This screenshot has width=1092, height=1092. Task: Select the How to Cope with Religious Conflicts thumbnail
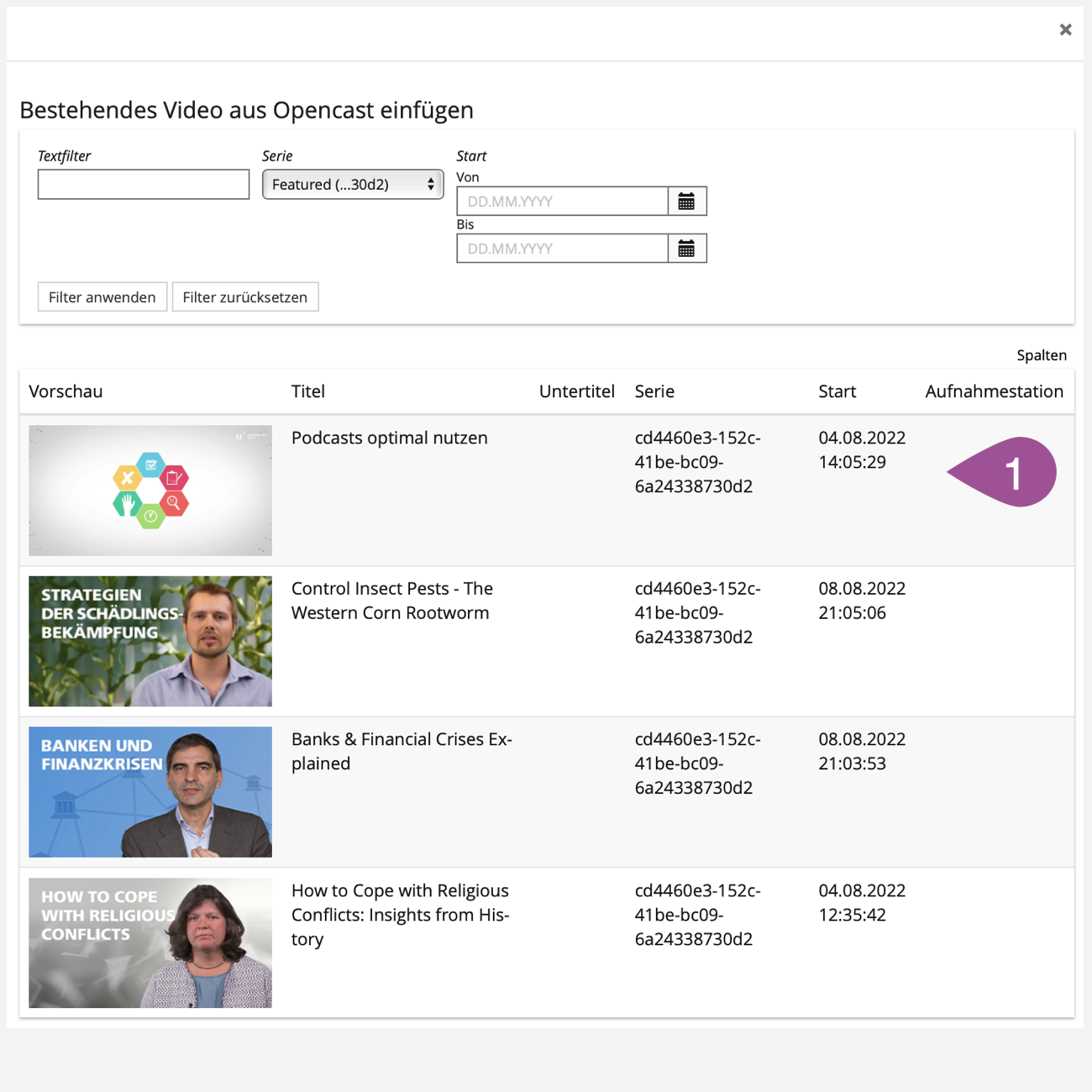click(150, 942)
